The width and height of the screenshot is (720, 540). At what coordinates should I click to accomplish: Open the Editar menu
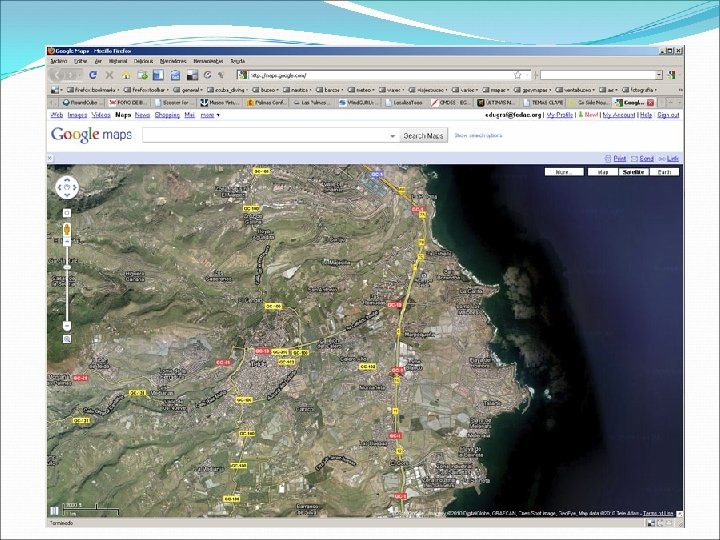[x=81, y=61]
